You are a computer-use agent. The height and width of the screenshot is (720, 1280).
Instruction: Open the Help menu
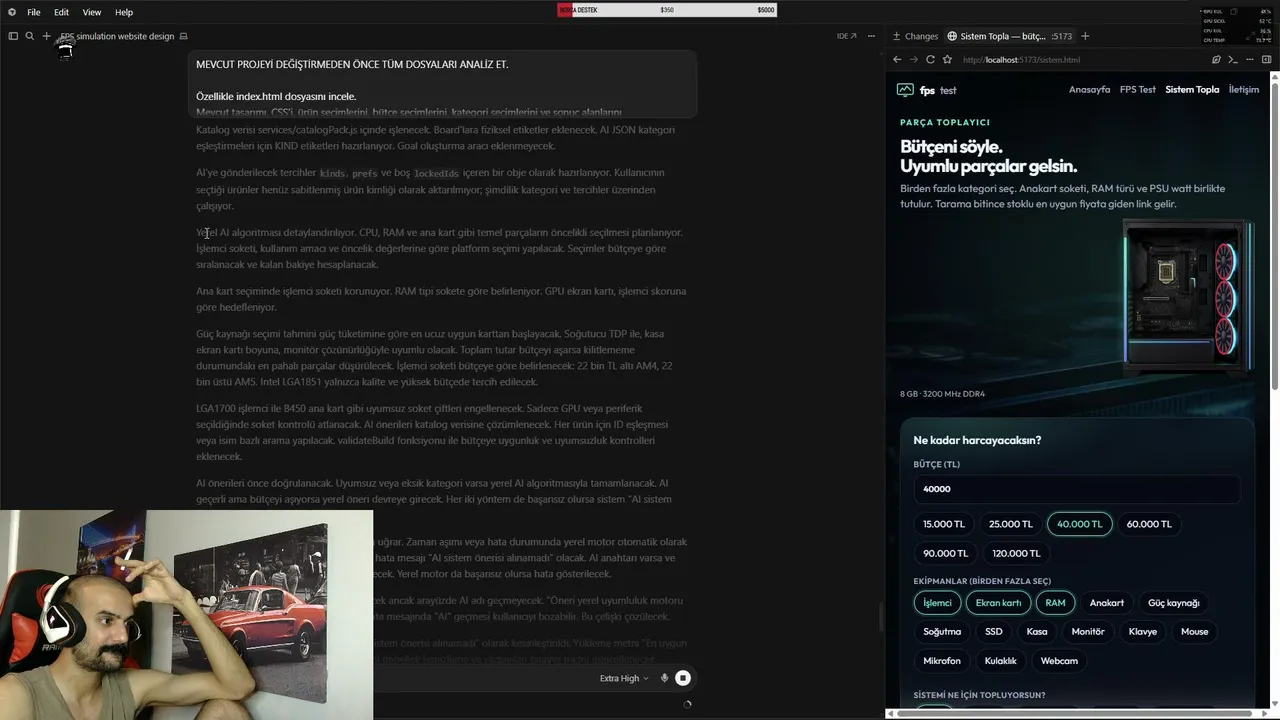tap(124, 12)
